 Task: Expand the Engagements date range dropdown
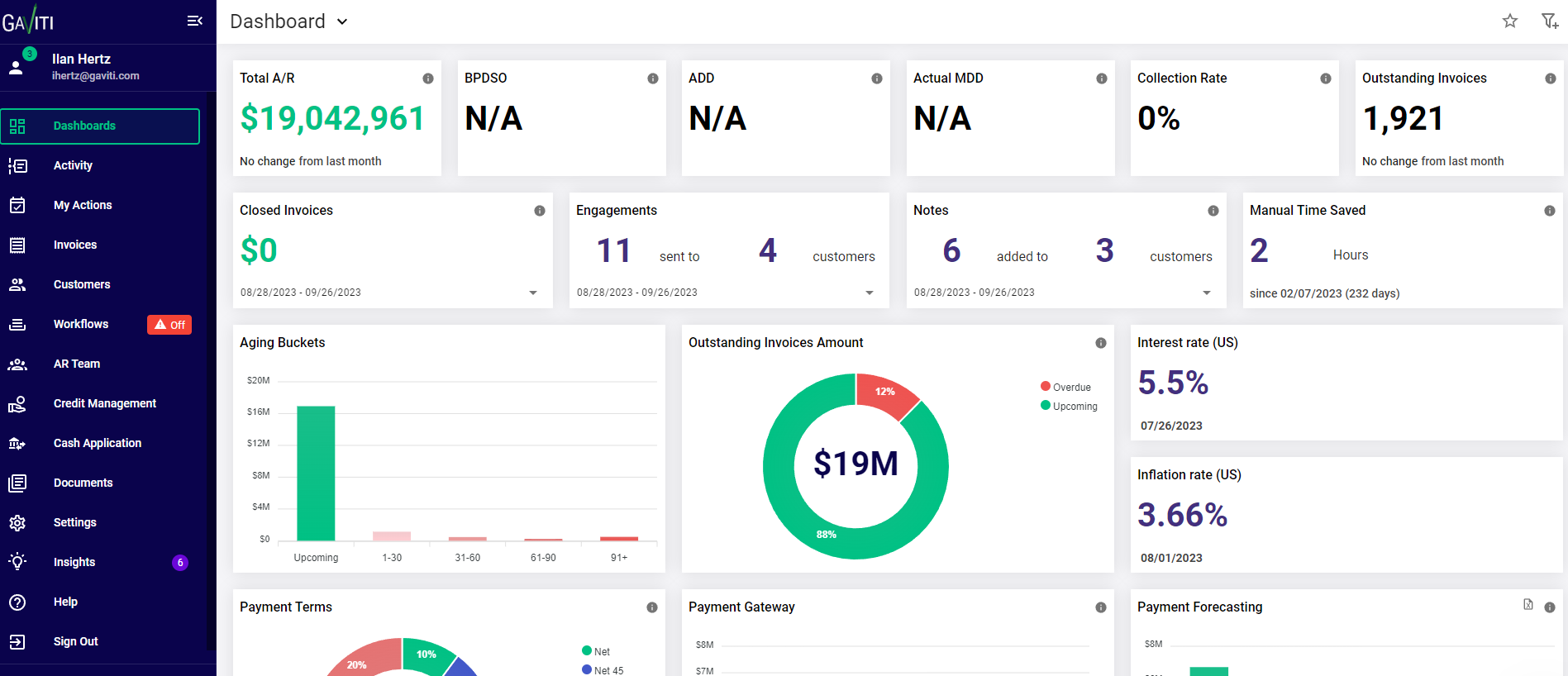click(x=870, y=293)
